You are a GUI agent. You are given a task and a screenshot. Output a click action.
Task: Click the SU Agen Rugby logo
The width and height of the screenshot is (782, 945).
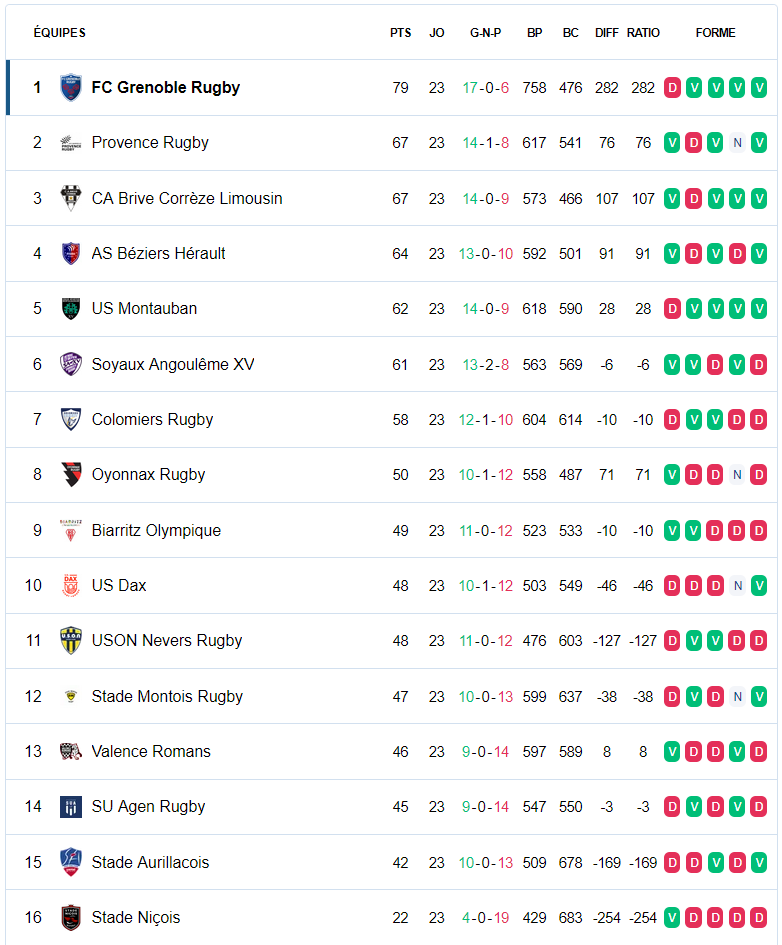click(71, 806)
